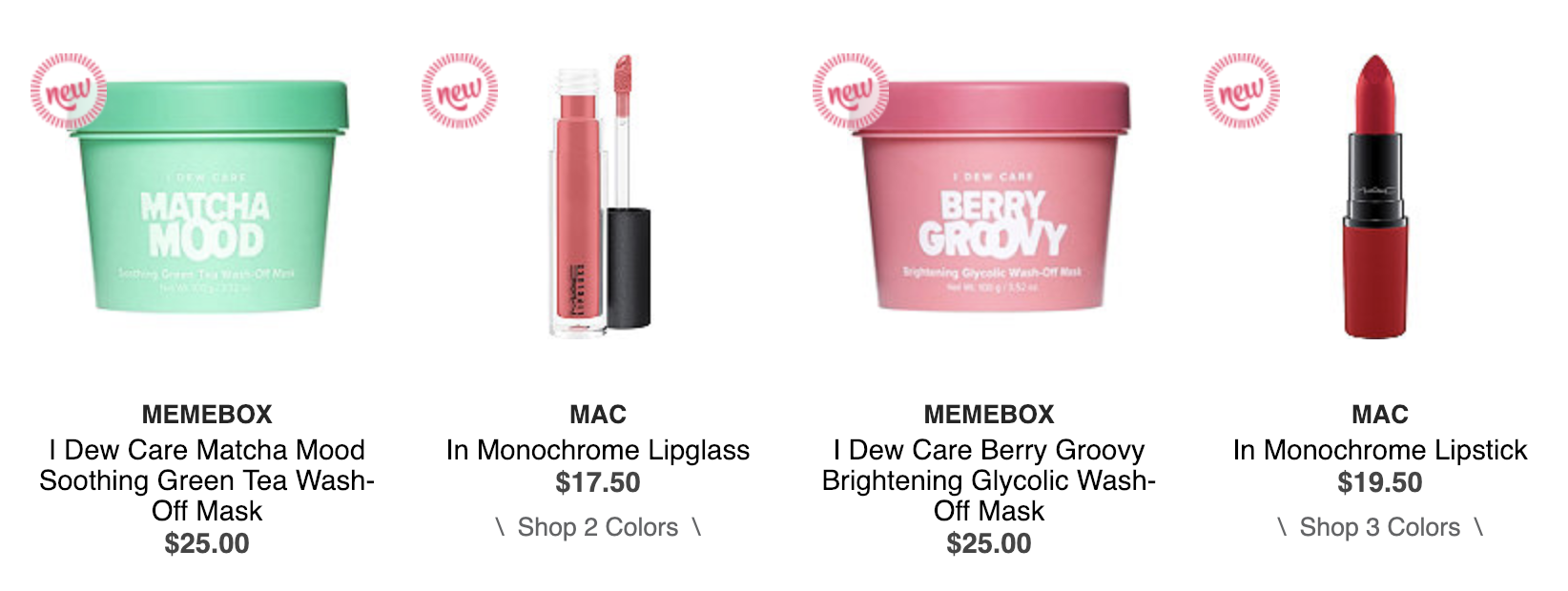Screen dimensions: 1568x591
Task: Click the new badge on the MAC Lipstick
Action: pyautogui.click(x=1242, y=92)
